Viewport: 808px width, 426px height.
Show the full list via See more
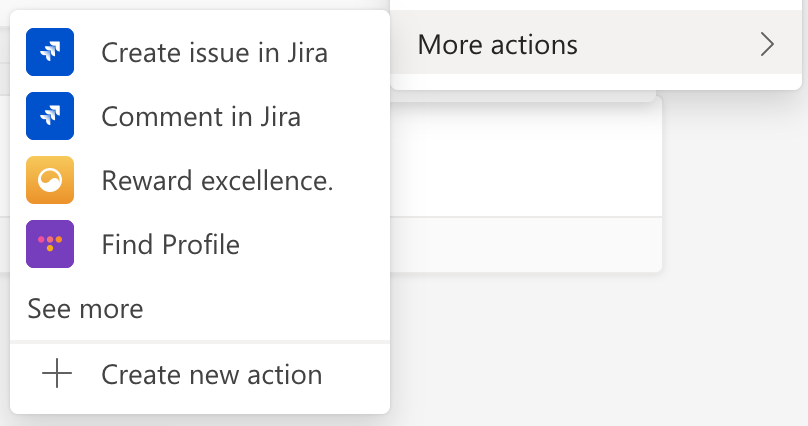(x=86, y=309)
